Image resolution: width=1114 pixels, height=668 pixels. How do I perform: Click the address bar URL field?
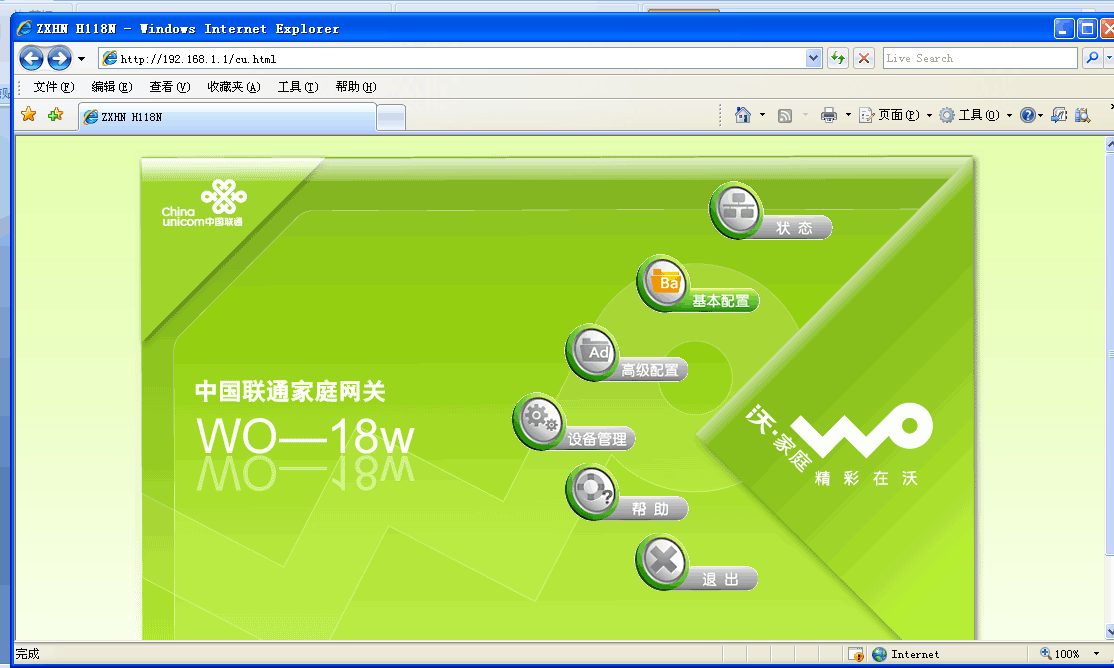click(x=455, y=58)
